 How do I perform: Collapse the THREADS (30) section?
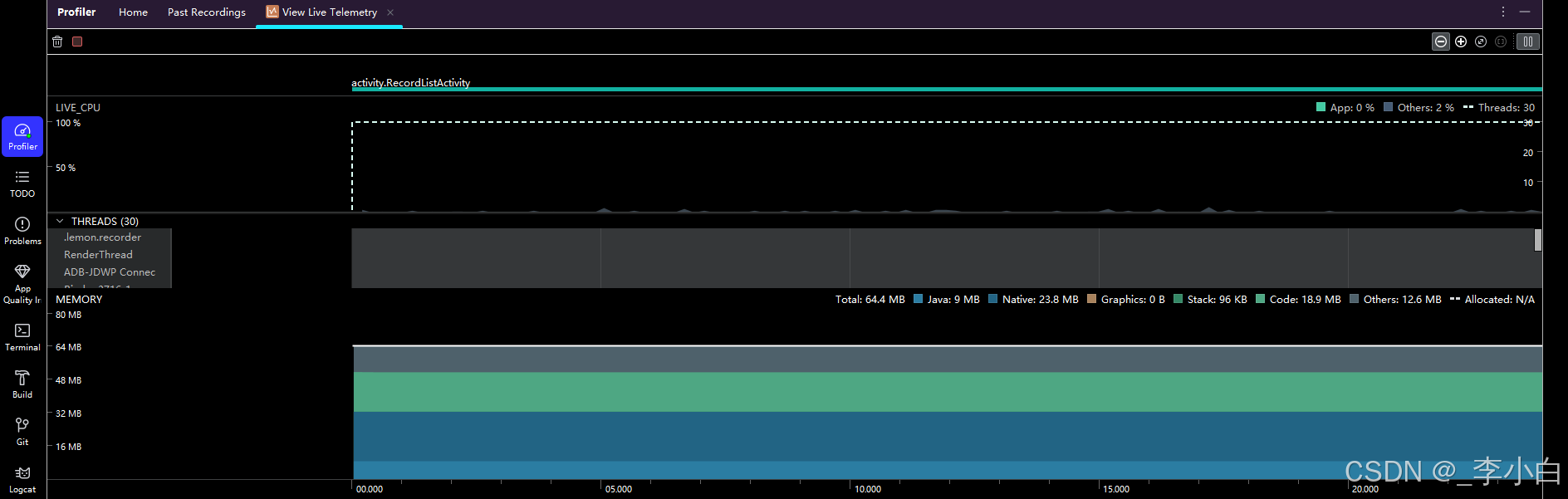click(x=60, y=222)
